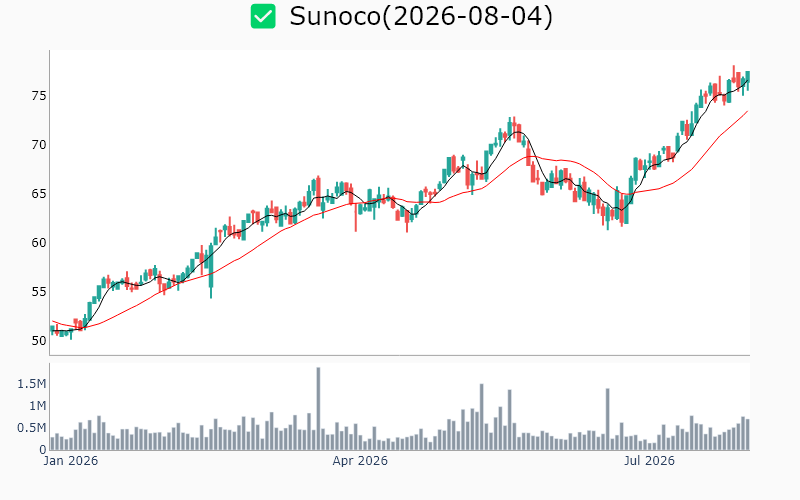Select the tall volume bar in mid May
The height and width of the screenshot is (500, 800).
[x=482, y=417]
